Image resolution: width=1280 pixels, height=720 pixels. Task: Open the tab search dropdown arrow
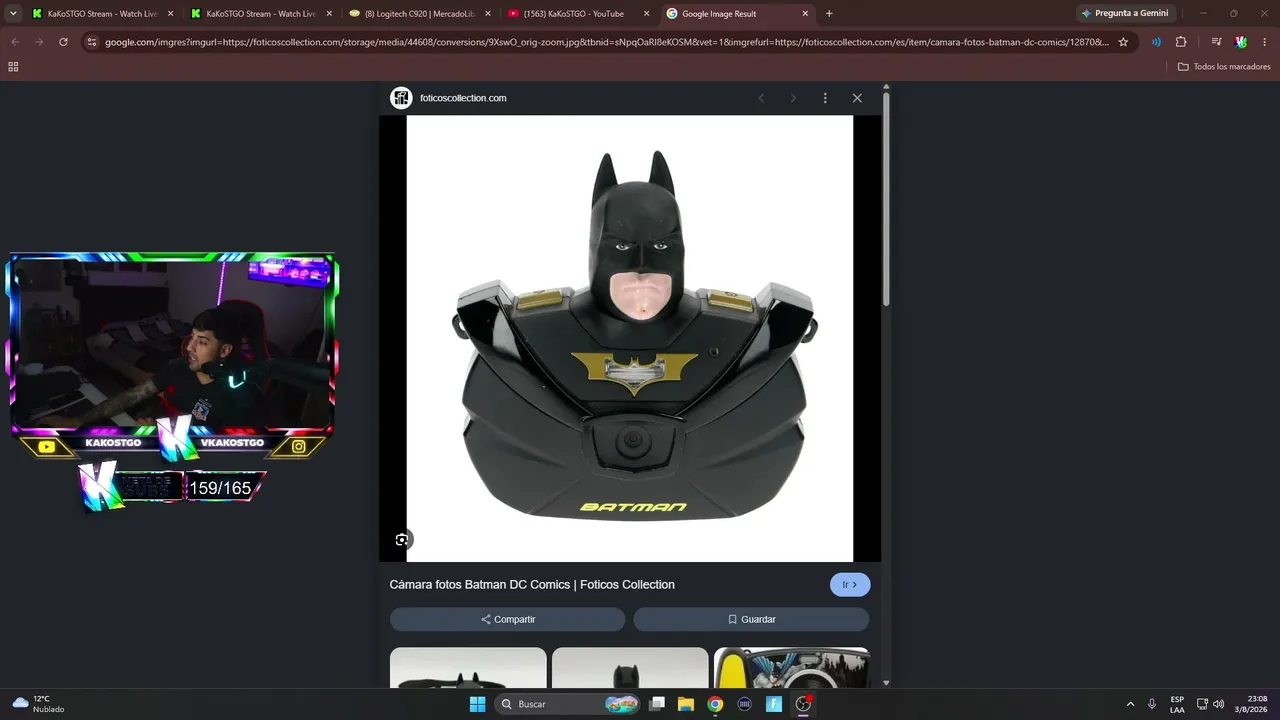tap(13, 14)
